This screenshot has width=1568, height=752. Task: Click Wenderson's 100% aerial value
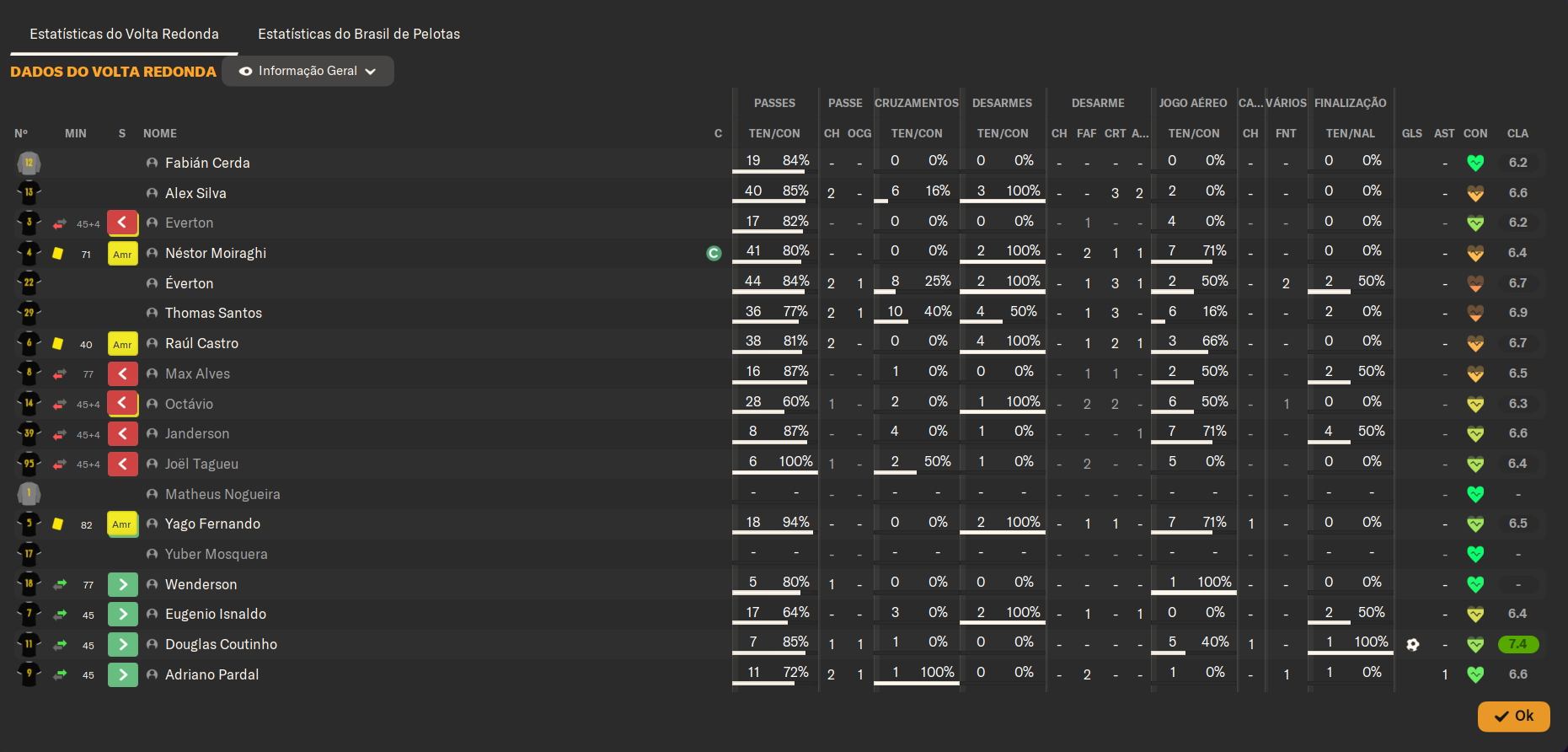point(1214,582)
